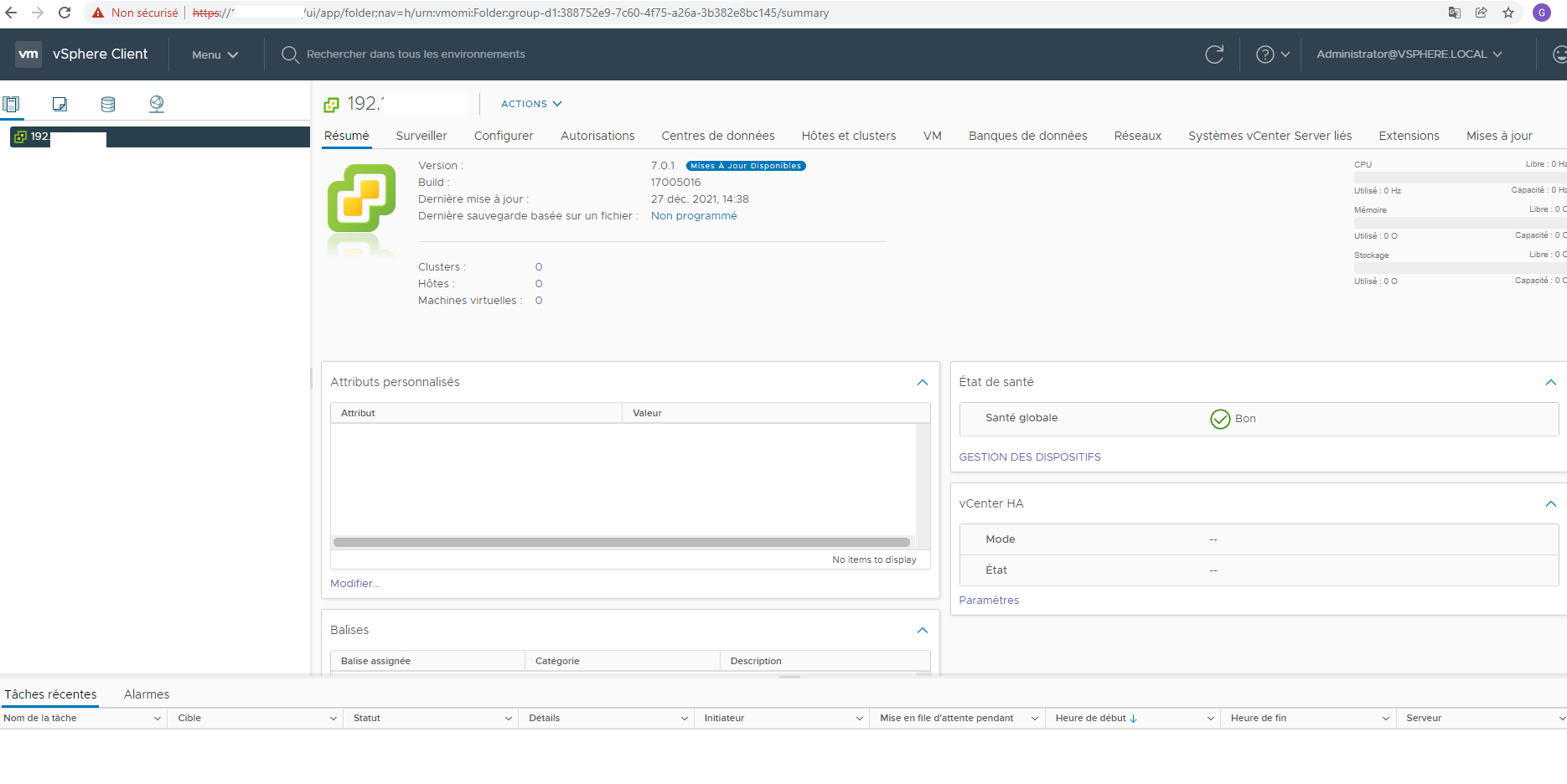Screen dimensions: 1567x784
Task: Click the share page icon in address bar
Action: pos(1482,13)
